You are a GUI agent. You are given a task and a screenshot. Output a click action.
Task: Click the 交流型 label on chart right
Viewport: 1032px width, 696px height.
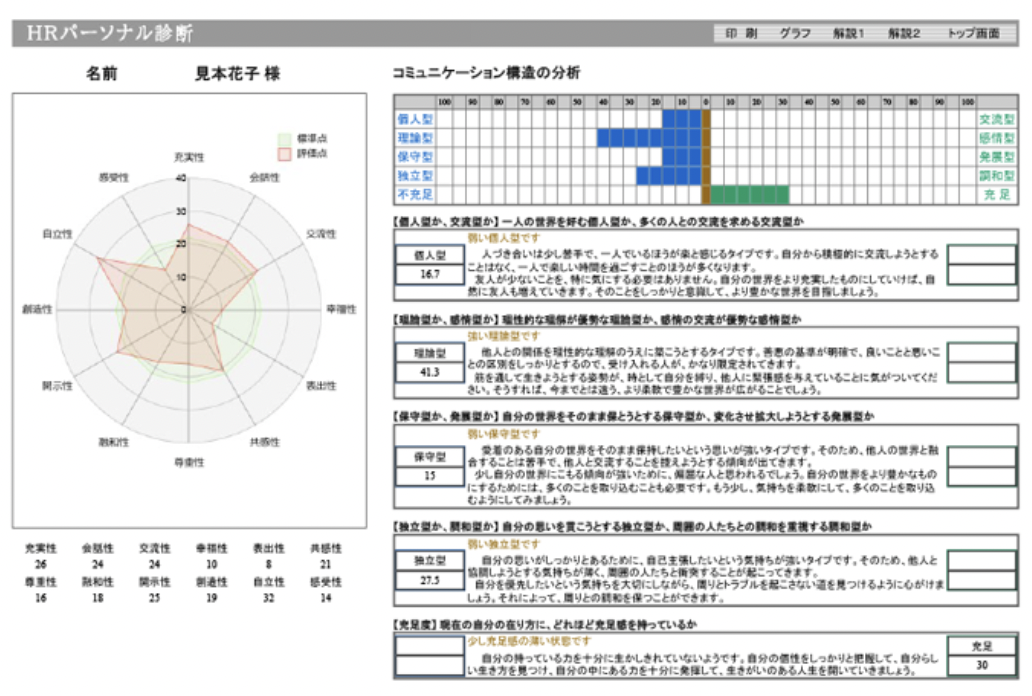(x=996, y=119)
